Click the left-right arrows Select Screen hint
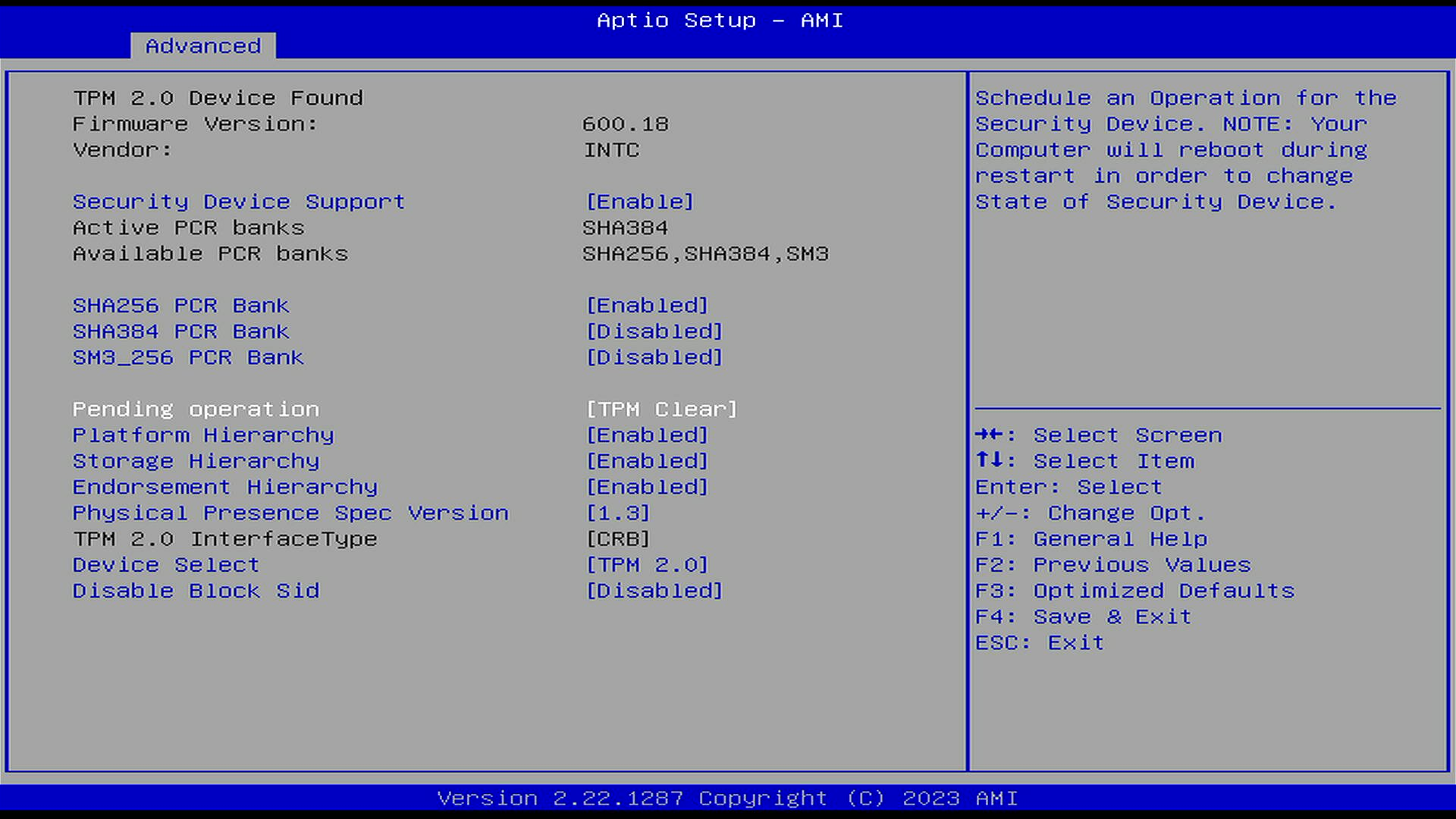Image resolution: width=1456 pixels, height=819 pixels. click(x=1099, y=435)
